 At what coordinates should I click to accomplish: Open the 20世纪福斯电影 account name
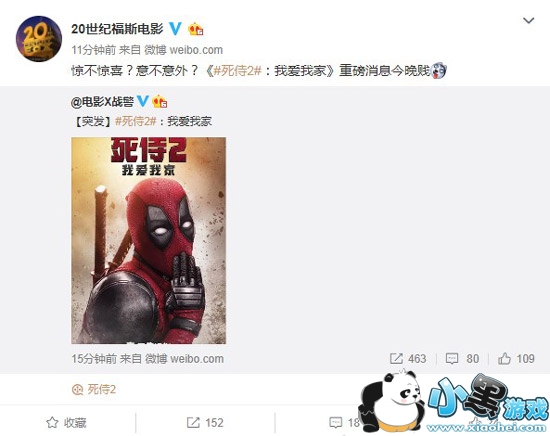[117, 29]
